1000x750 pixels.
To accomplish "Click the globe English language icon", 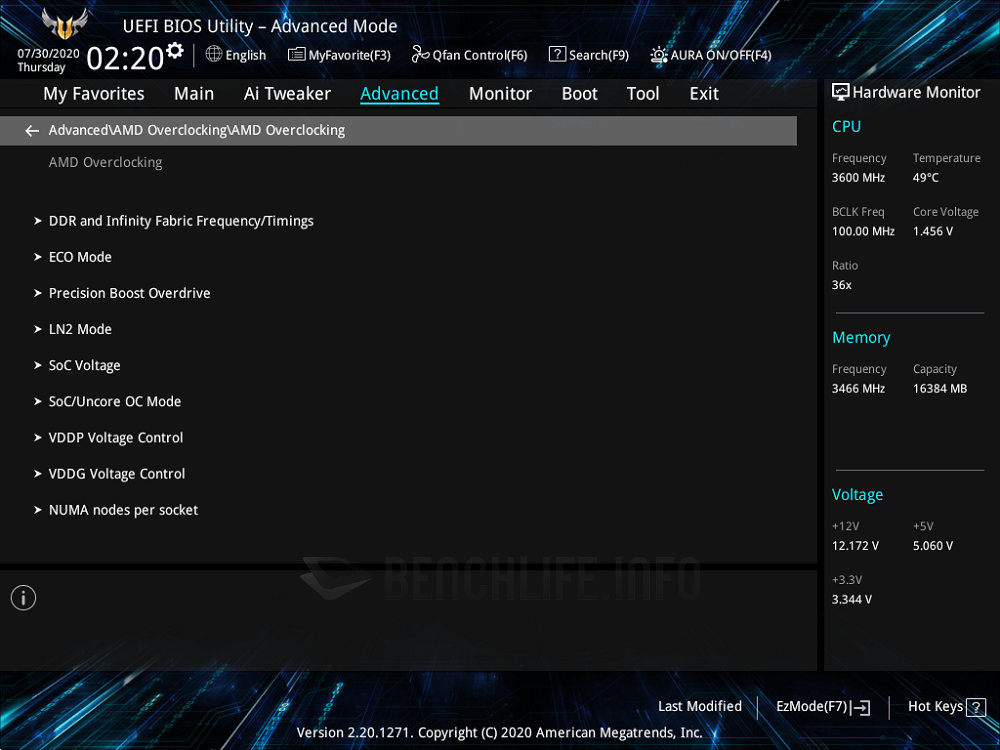I will (214, 55).
